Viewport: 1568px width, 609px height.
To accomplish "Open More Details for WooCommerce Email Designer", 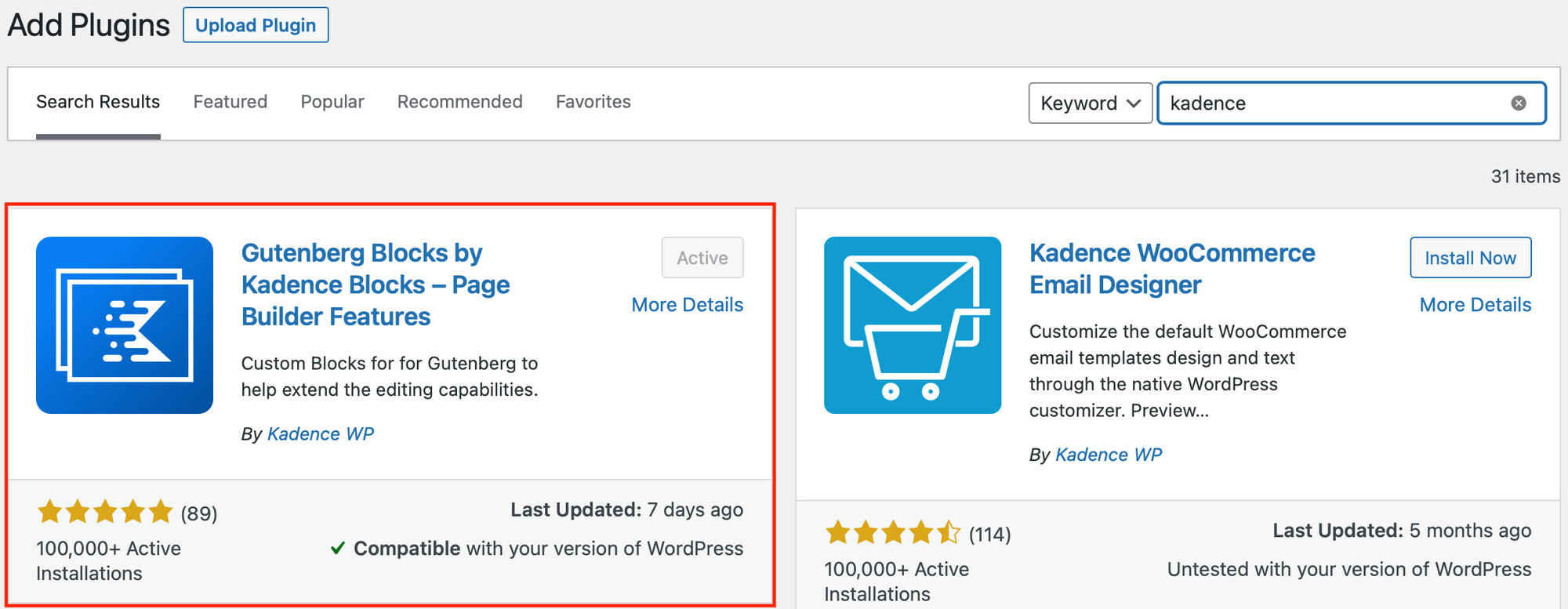I will (1475, 305).
